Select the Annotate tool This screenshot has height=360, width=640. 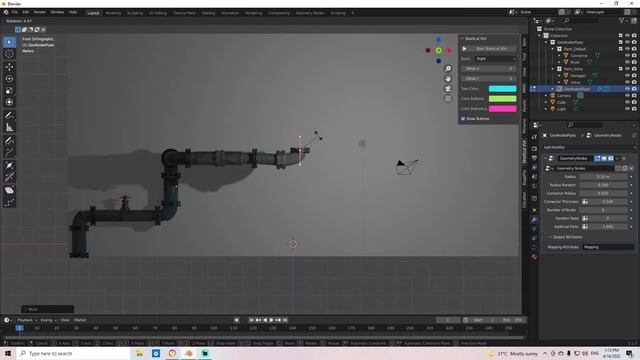(9, 116)
